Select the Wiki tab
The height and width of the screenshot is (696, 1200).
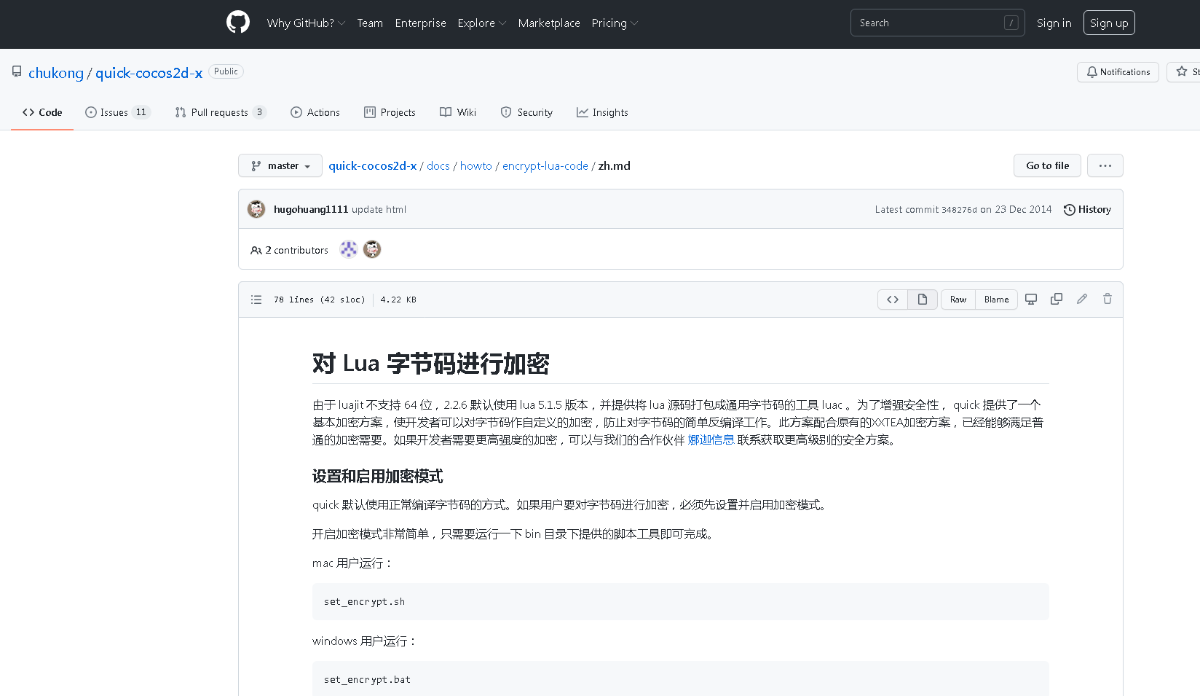[458, 112]
